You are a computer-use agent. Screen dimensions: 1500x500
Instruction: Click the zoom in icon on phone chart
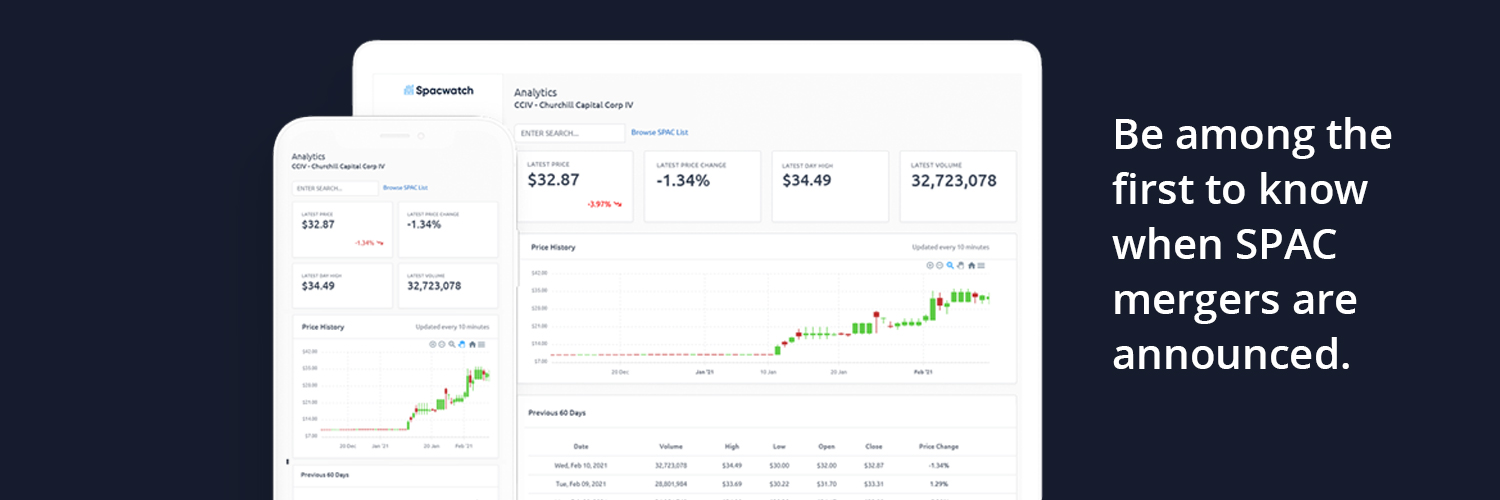pos(433,344)
